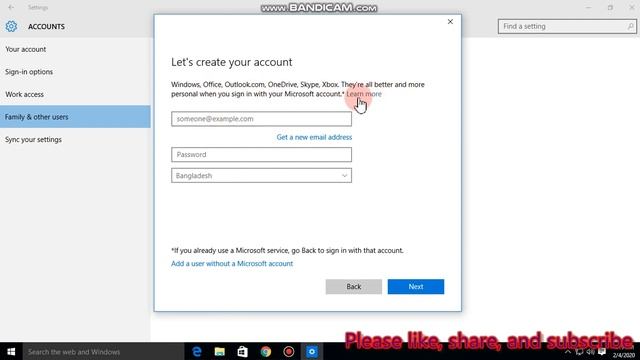The image size is (640, 360).
Task: Click Add a user without a Microsoft account
Action: pos(232,264)
